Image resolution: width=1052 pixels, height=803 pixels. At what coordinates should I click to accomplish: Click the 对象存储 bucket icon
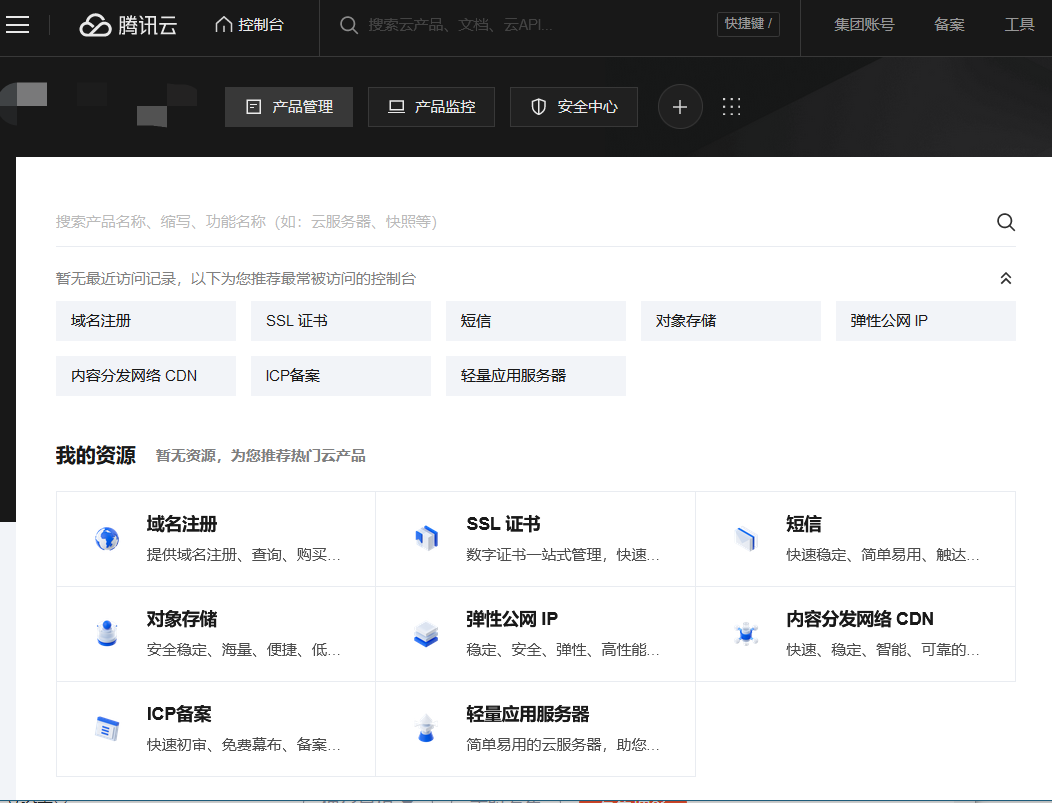tap(107, 633)
